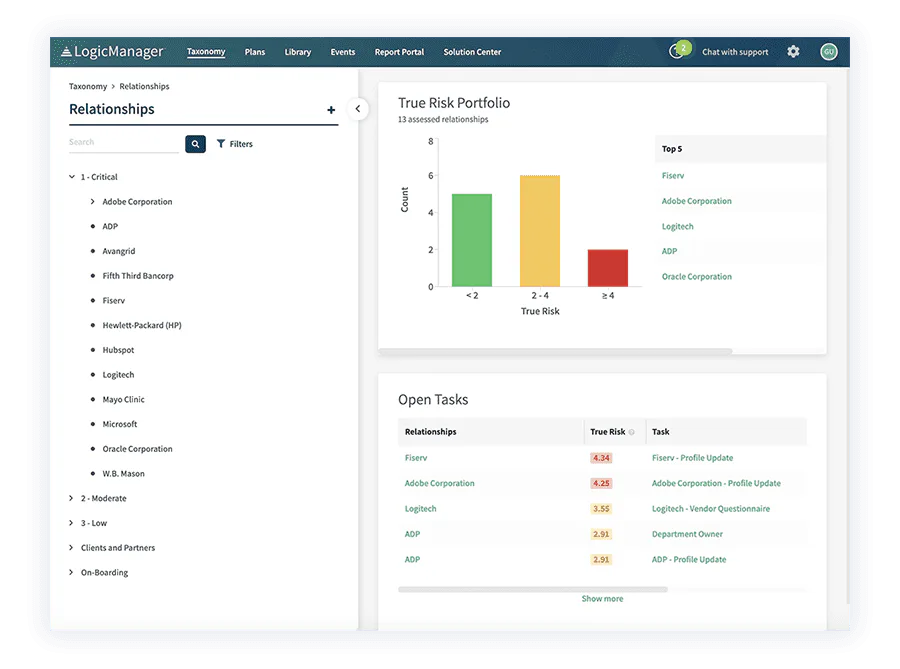This screenshot has width=900, height=669.
Task: Open settings via the gear icon
Action: [793, 51]
